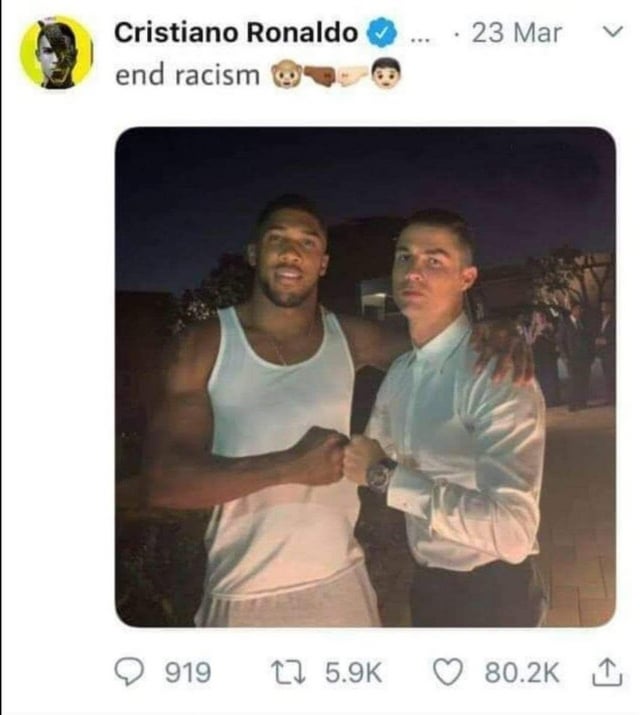Click the 5.9K retweets count

point(354,673)
